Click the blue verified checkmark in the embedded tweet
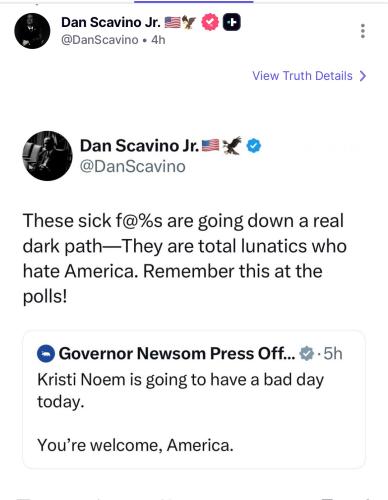This screenshot has height=500, width=388. pos(254,146)
